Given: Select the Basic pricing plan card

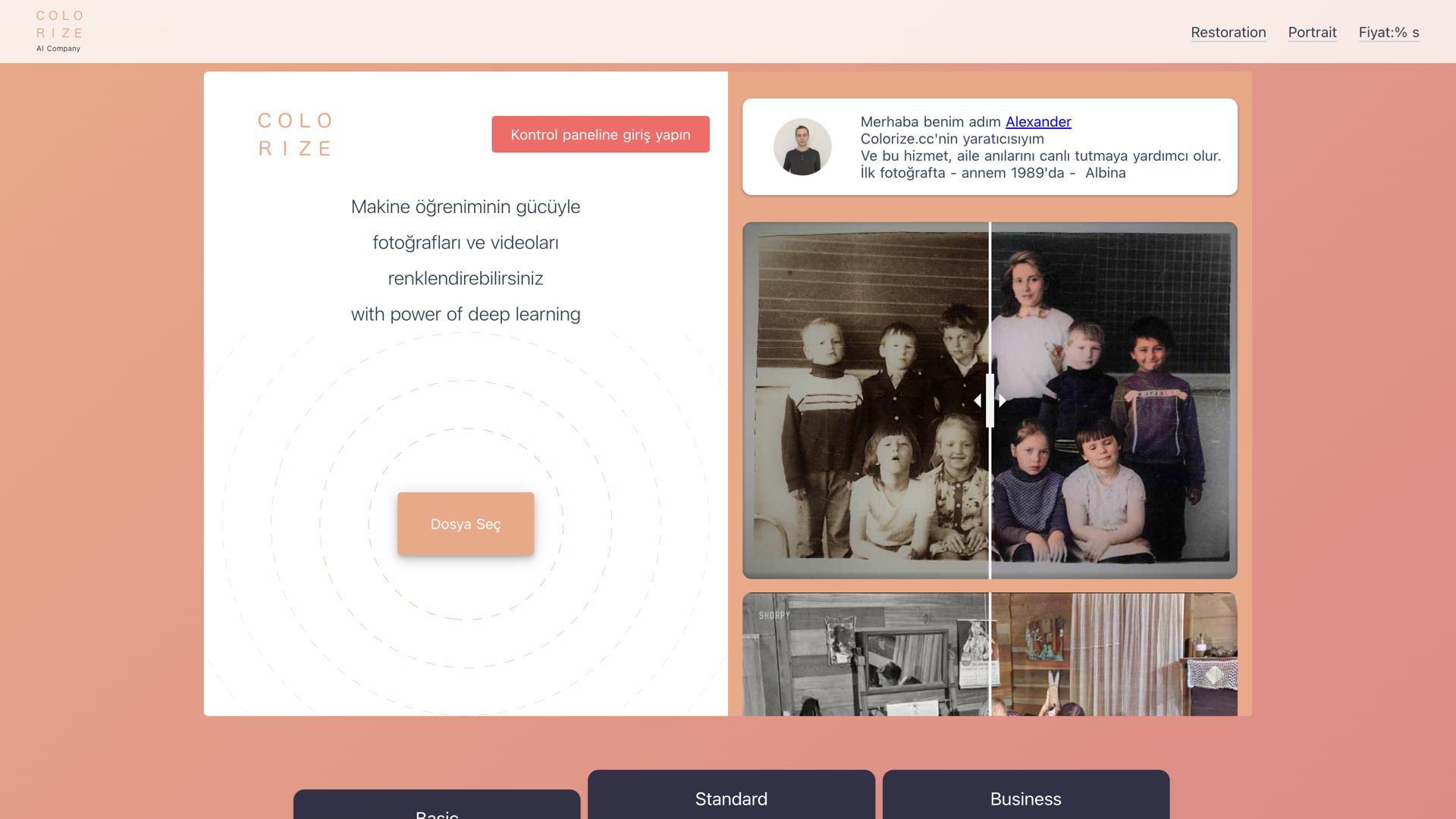Looking at the screenshot, I should click(437, 810).
